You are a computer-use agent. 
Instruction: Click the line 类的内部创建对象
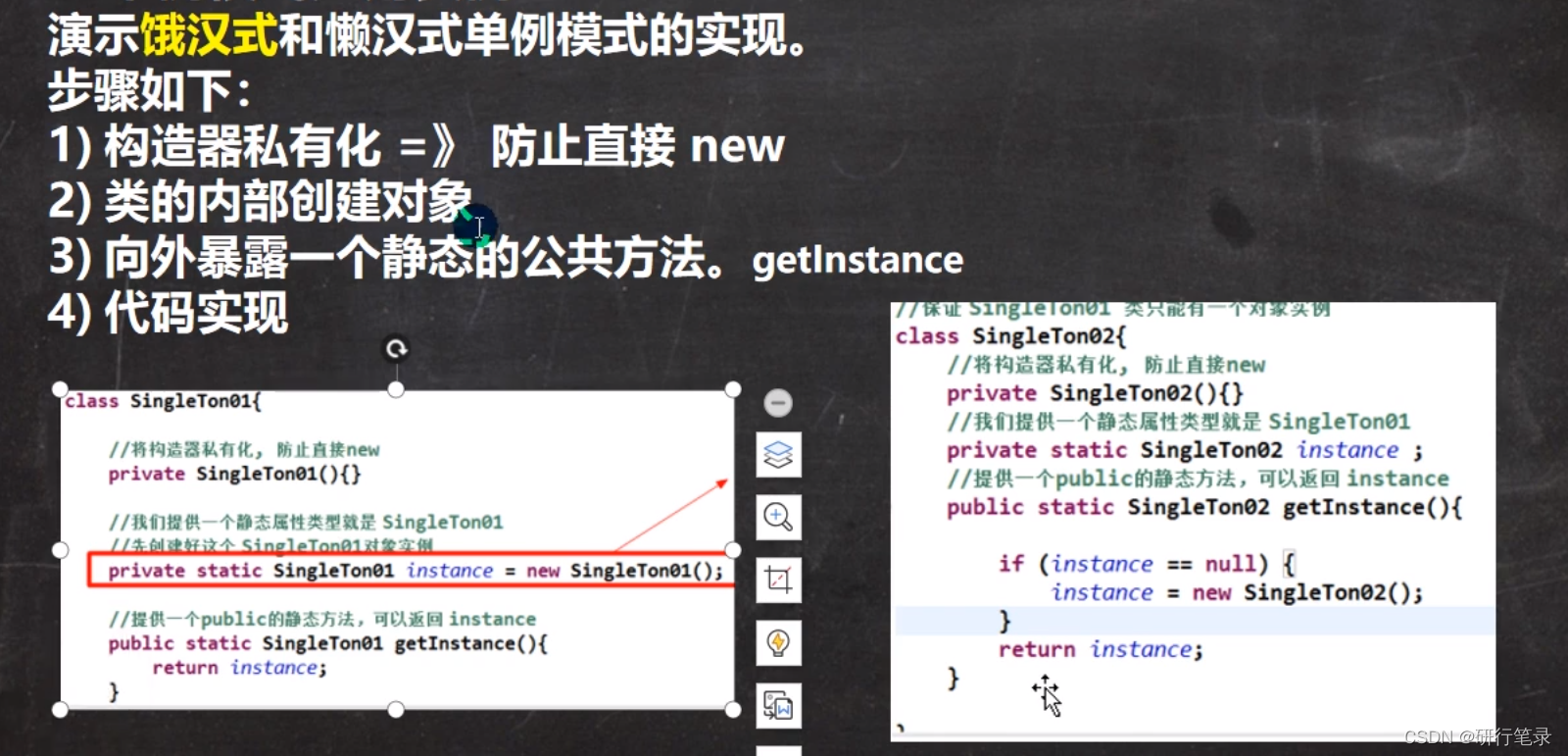260,202
